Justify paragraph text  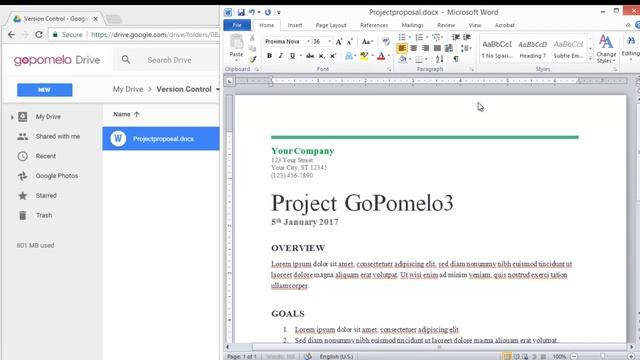click(437, 48)
